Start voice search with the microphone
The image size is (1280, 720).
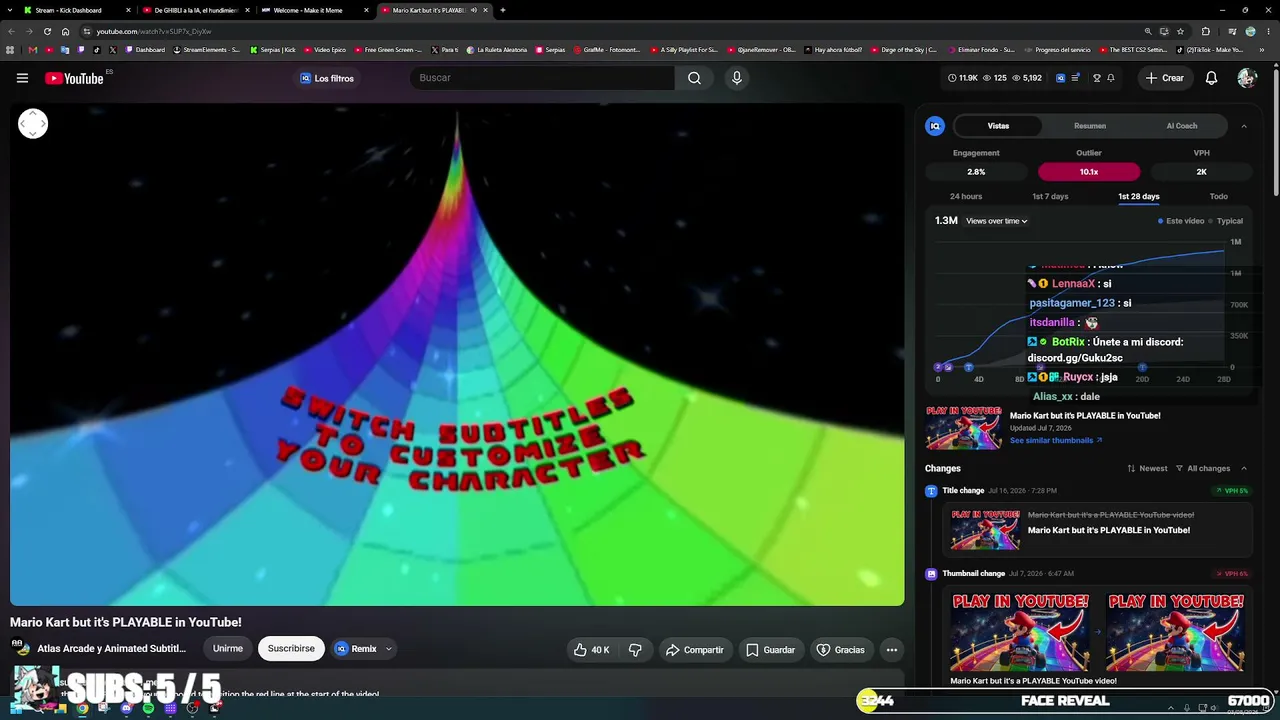pos(737,78)
